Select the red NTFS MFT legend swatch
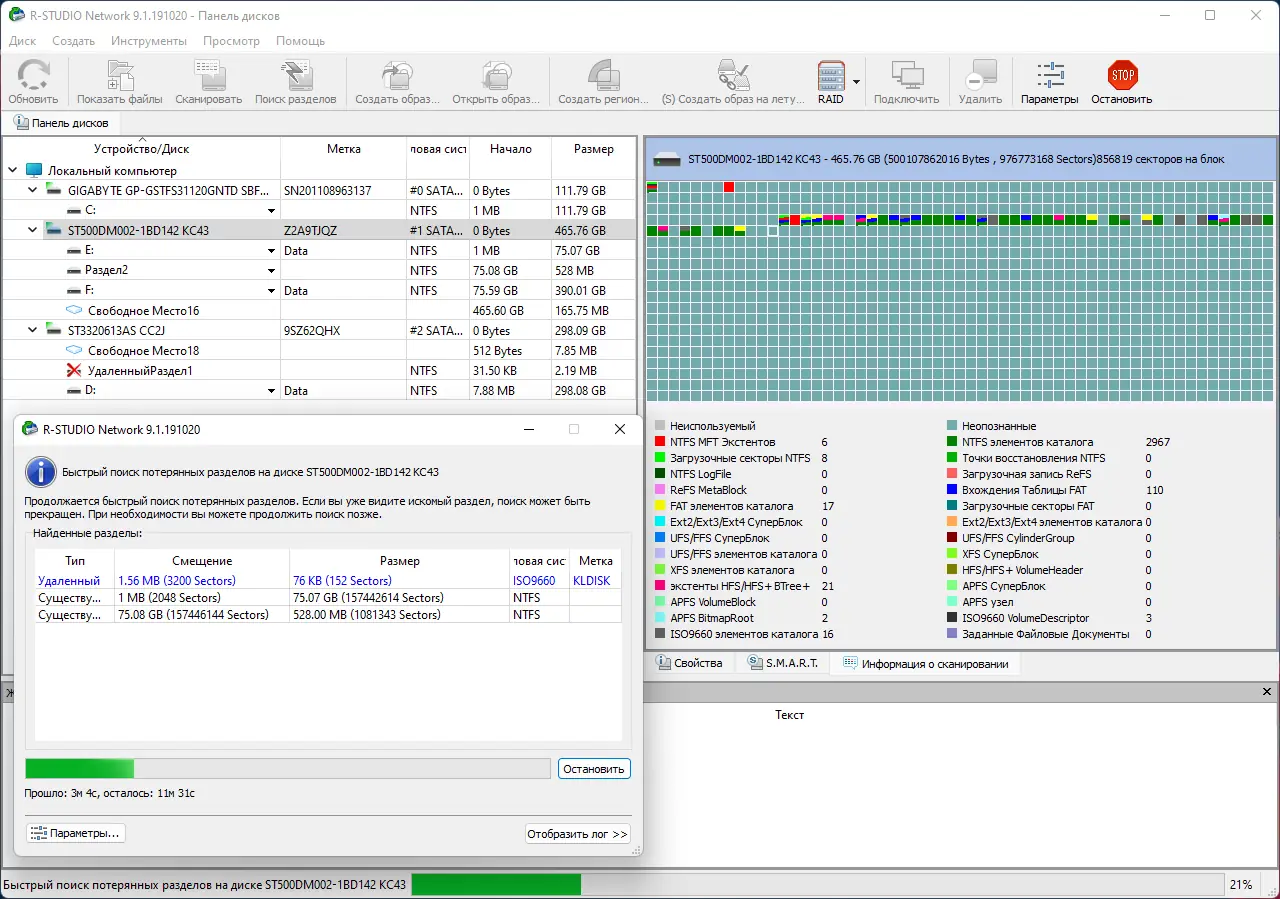This screenshot has width=1280, height=899. coord(660,442)
